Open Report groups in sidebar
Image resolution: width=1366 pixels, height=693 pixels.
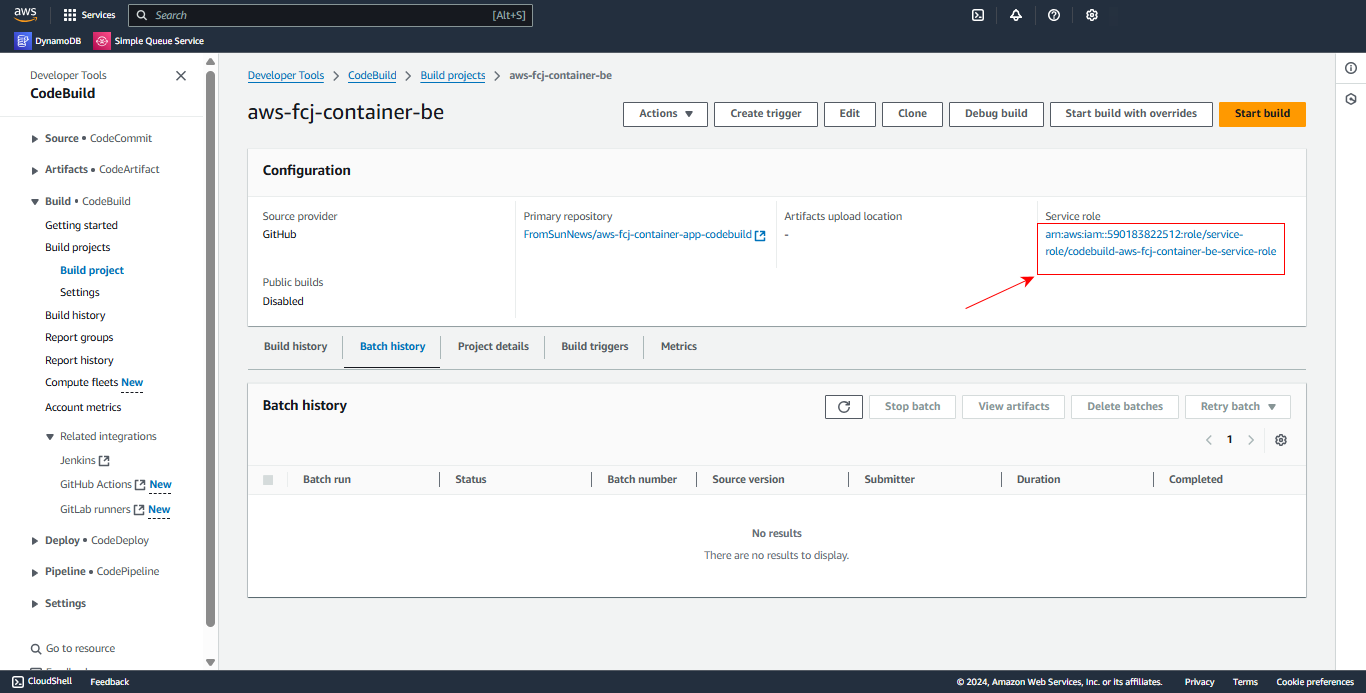pyautogui.click(x=79, y=338)
